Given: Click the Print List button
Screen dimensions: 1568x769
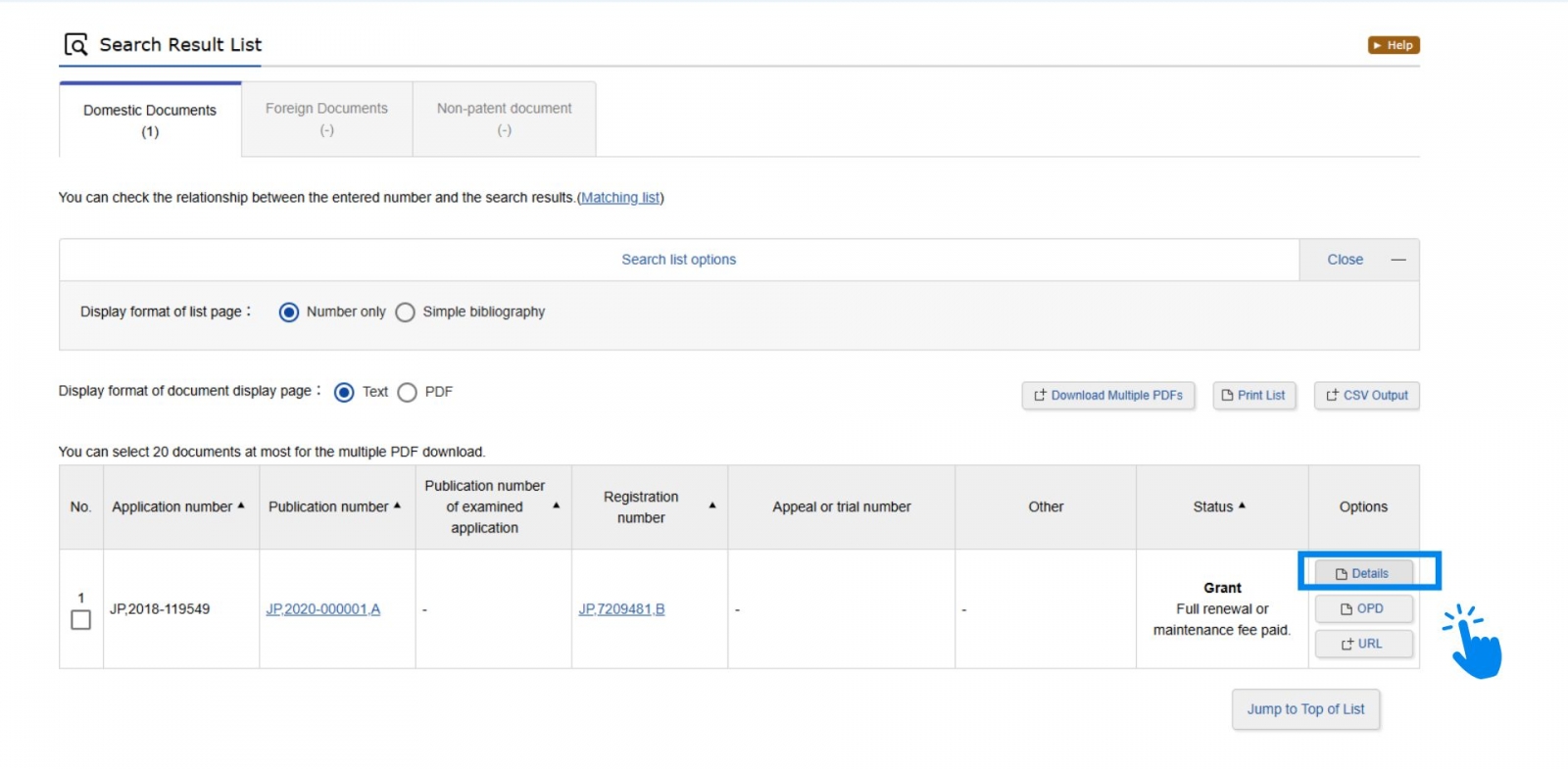Looking at the screenshot, I should click(x=1253, y=396).
